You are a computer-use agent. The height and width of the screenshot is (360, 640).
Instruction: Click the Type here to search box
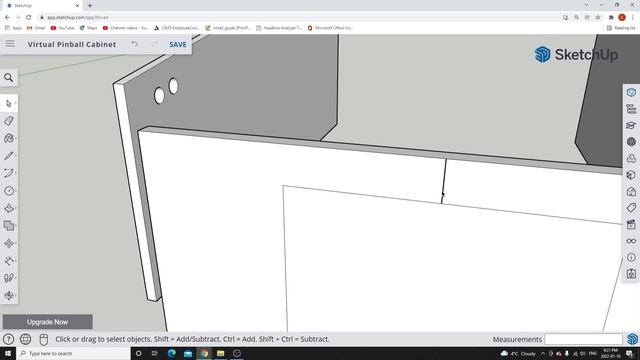click(73, 353)
